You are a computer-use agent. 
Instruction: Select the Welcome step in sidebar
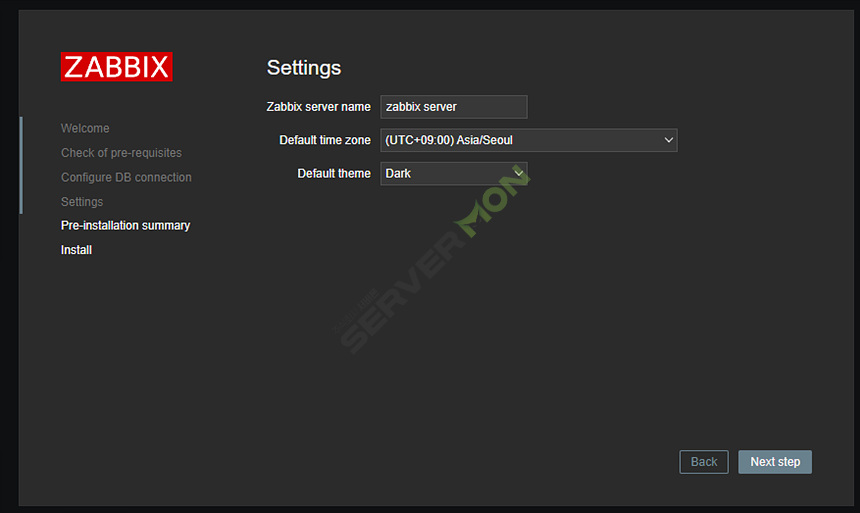pos(85,128)
